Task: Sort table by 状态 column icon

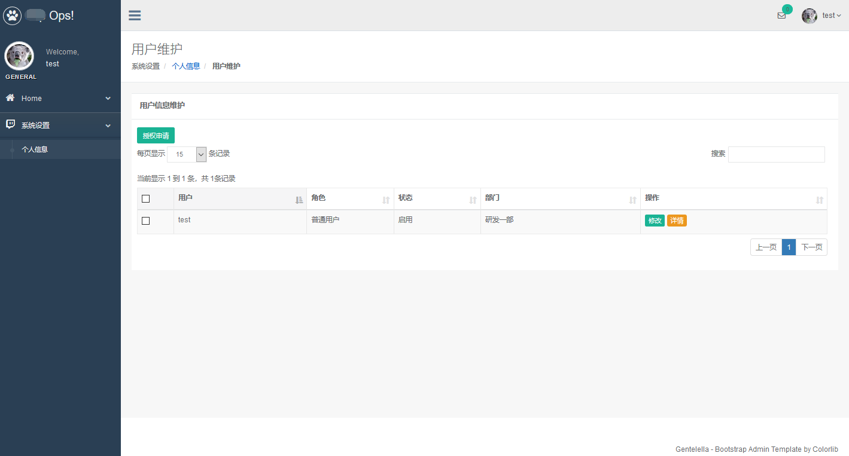Action: coord(473,200)
